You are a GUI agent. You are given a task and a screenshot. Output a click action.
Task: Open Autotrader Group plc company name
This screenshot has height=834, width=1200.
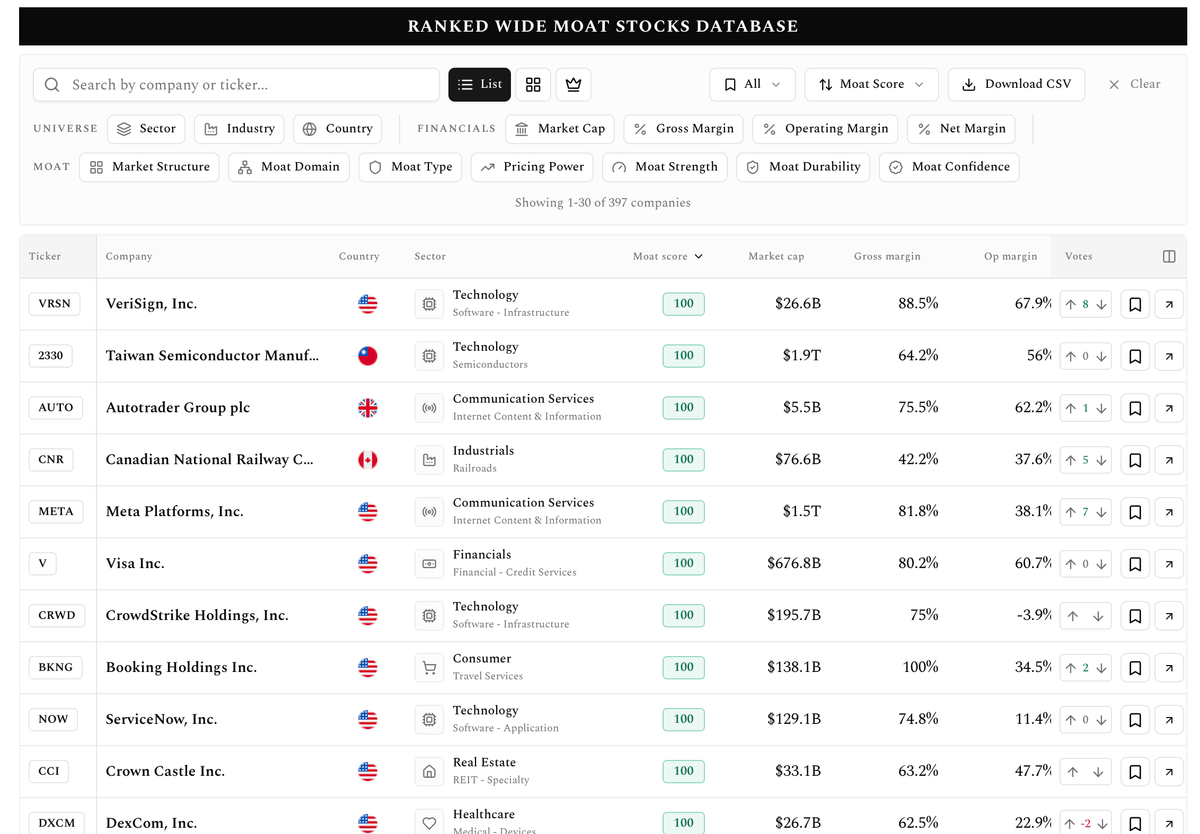point(178,408)
